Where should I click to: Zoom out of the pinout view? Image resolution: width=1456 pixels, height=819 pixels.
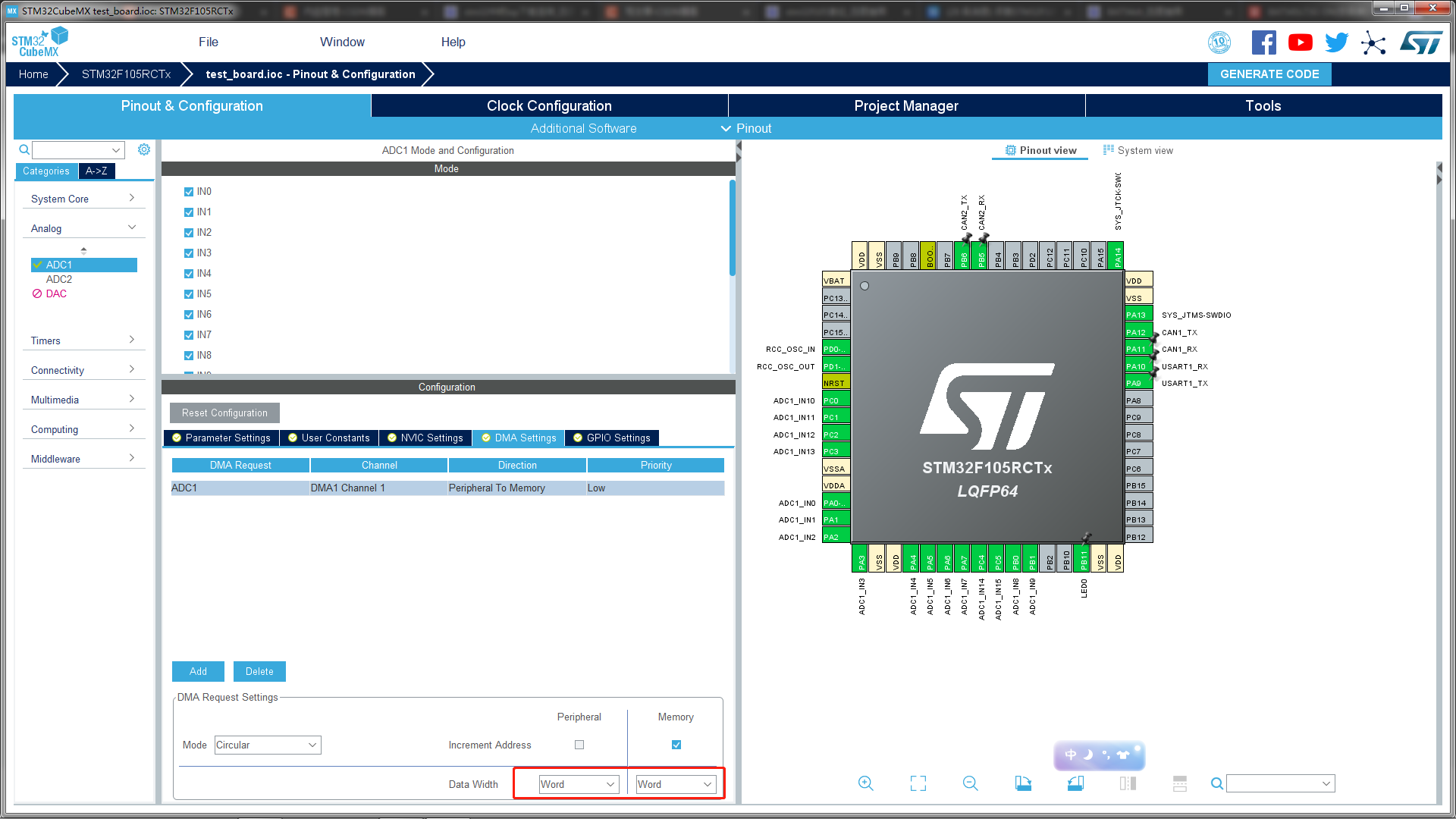pyautogui.click(x=970, y=783)
